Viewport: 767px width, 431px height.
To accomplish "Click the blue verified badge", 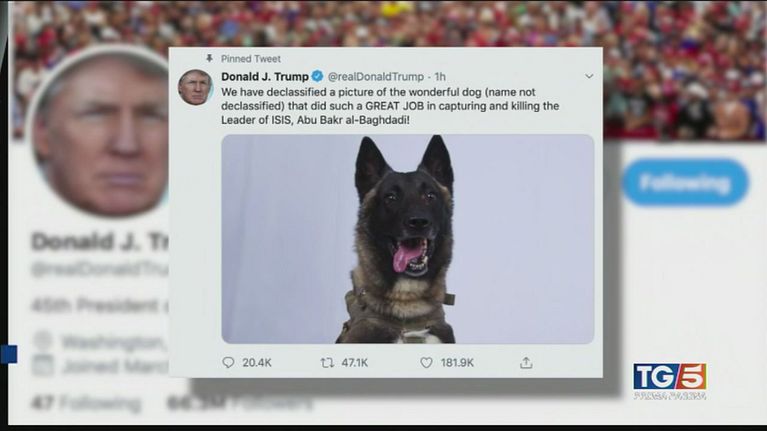I will pyautogui.click(x=317, y=76).
